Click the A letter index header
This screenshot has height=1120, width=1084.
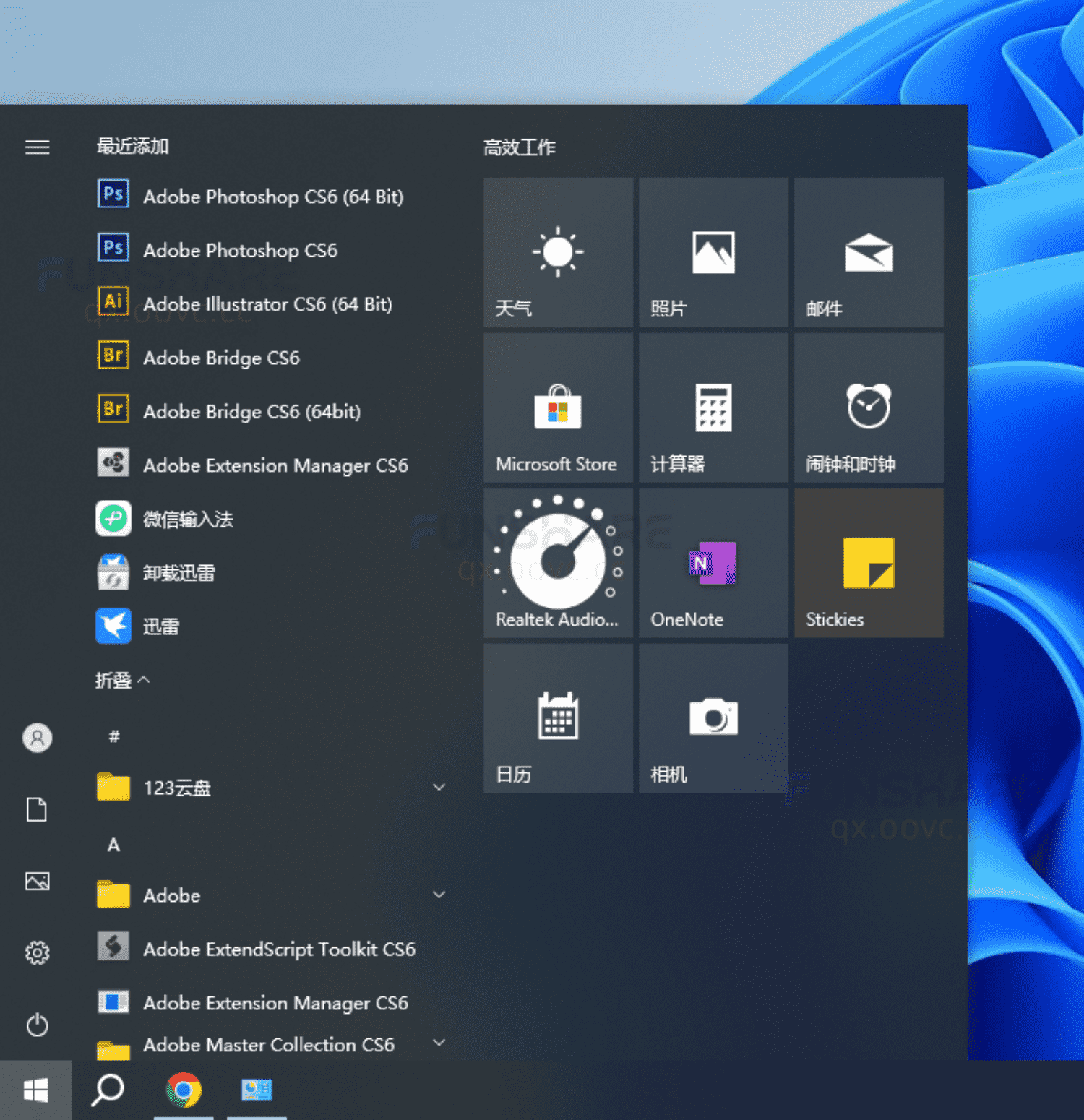tap(113, 845)
